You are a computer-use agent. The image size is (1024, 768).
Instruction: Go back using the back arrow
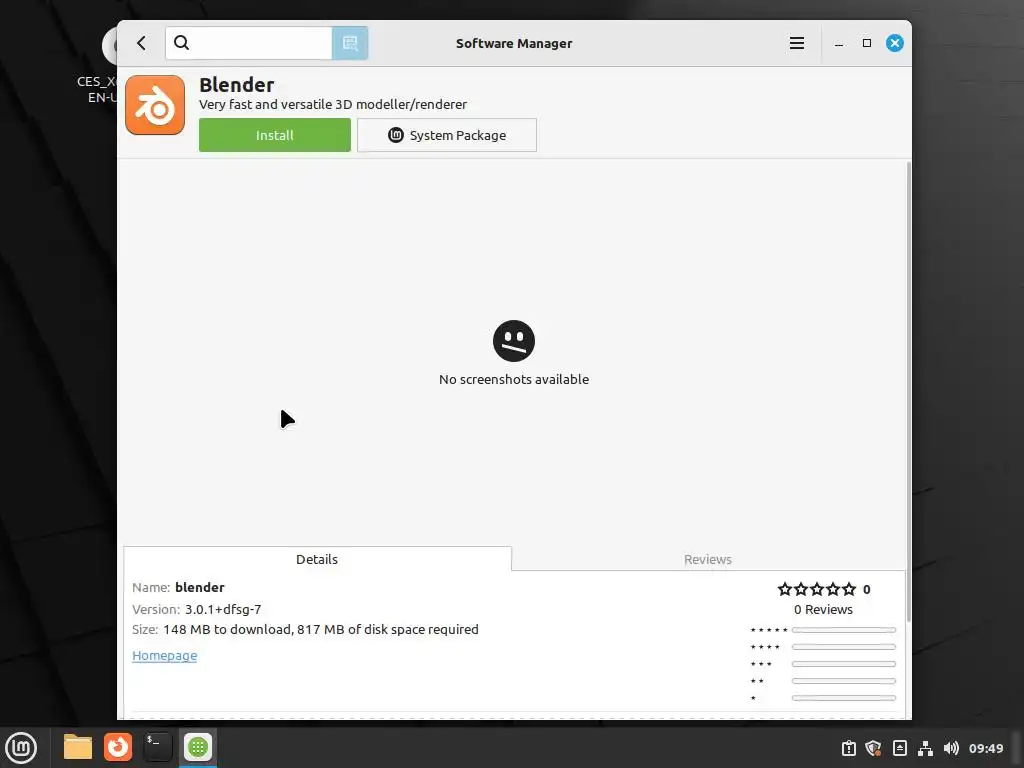(x=141, y=43)
